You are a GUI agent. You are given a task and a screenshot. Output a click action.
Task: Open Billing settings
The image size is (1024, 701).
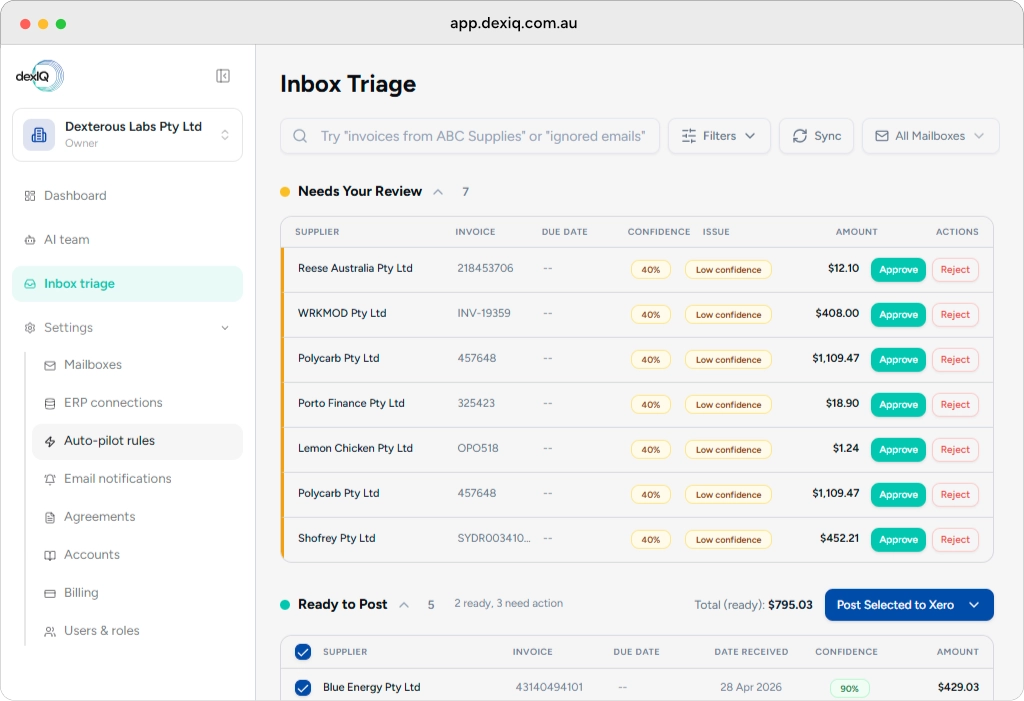pos(137,593)
